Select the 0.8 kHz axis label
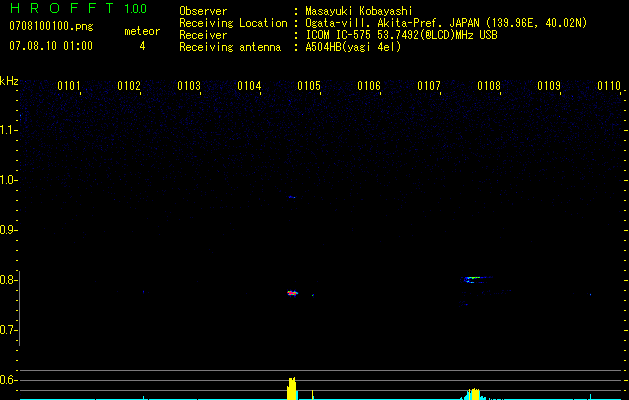 pos(8,280)
